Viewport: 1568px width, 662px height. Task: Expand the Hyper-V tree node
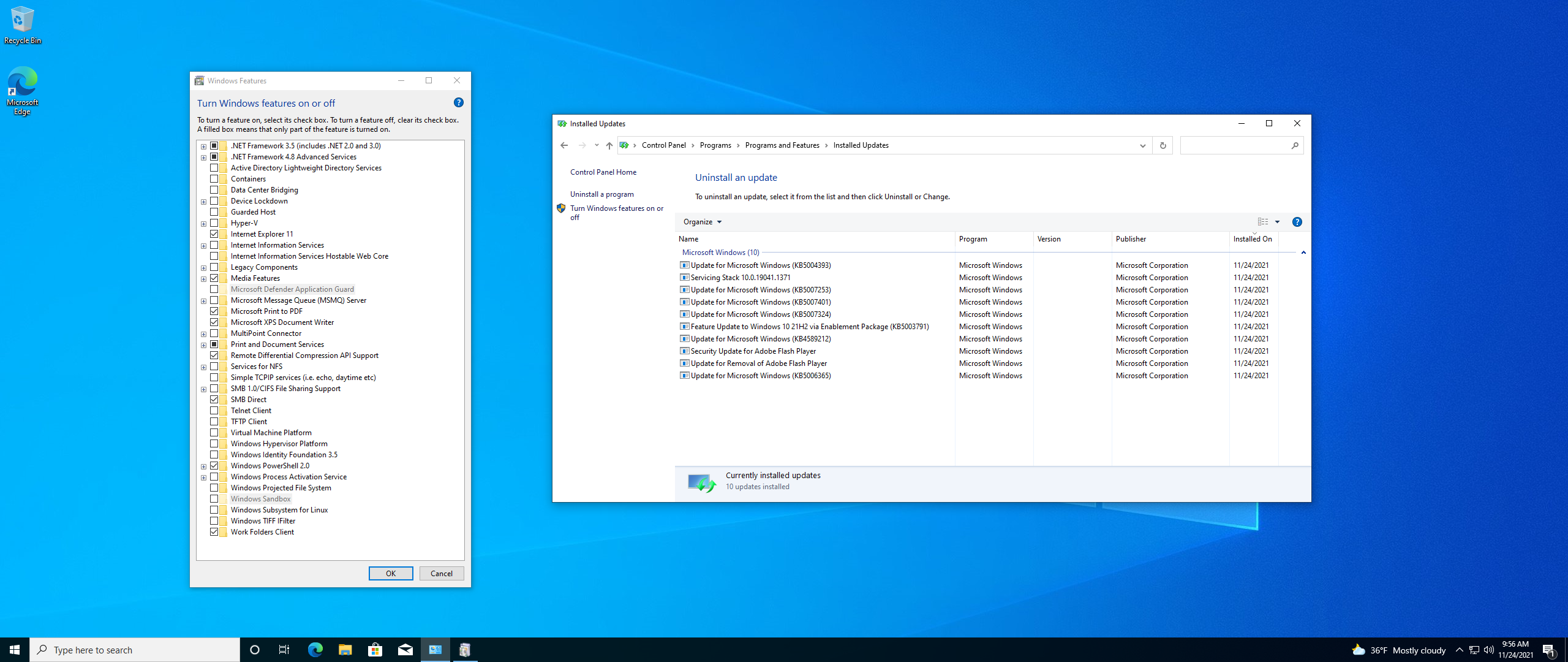pos(203,224)
